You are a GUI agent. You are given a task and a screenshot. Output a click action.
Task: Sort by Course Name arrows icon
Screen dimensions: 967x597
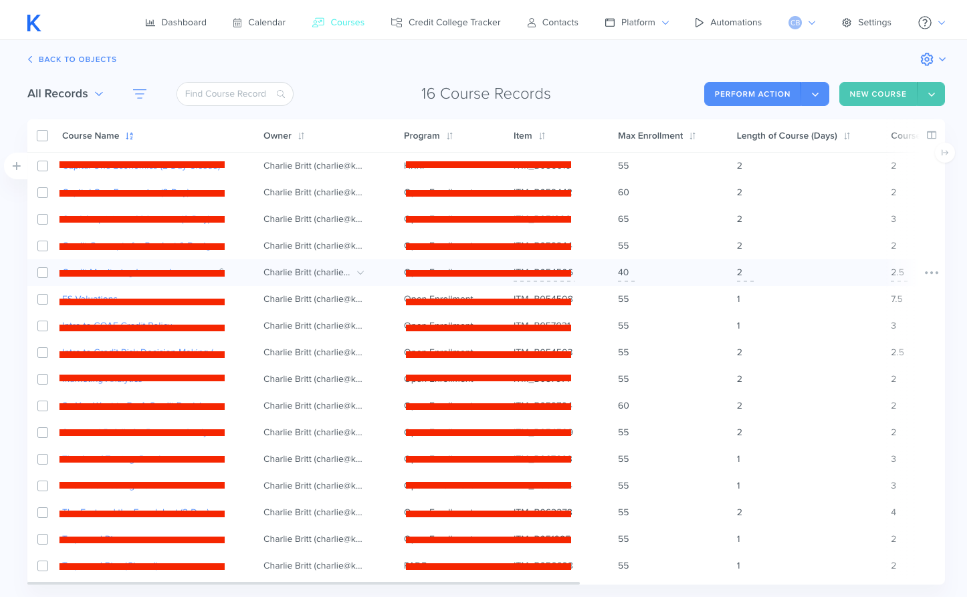point(130,136)
